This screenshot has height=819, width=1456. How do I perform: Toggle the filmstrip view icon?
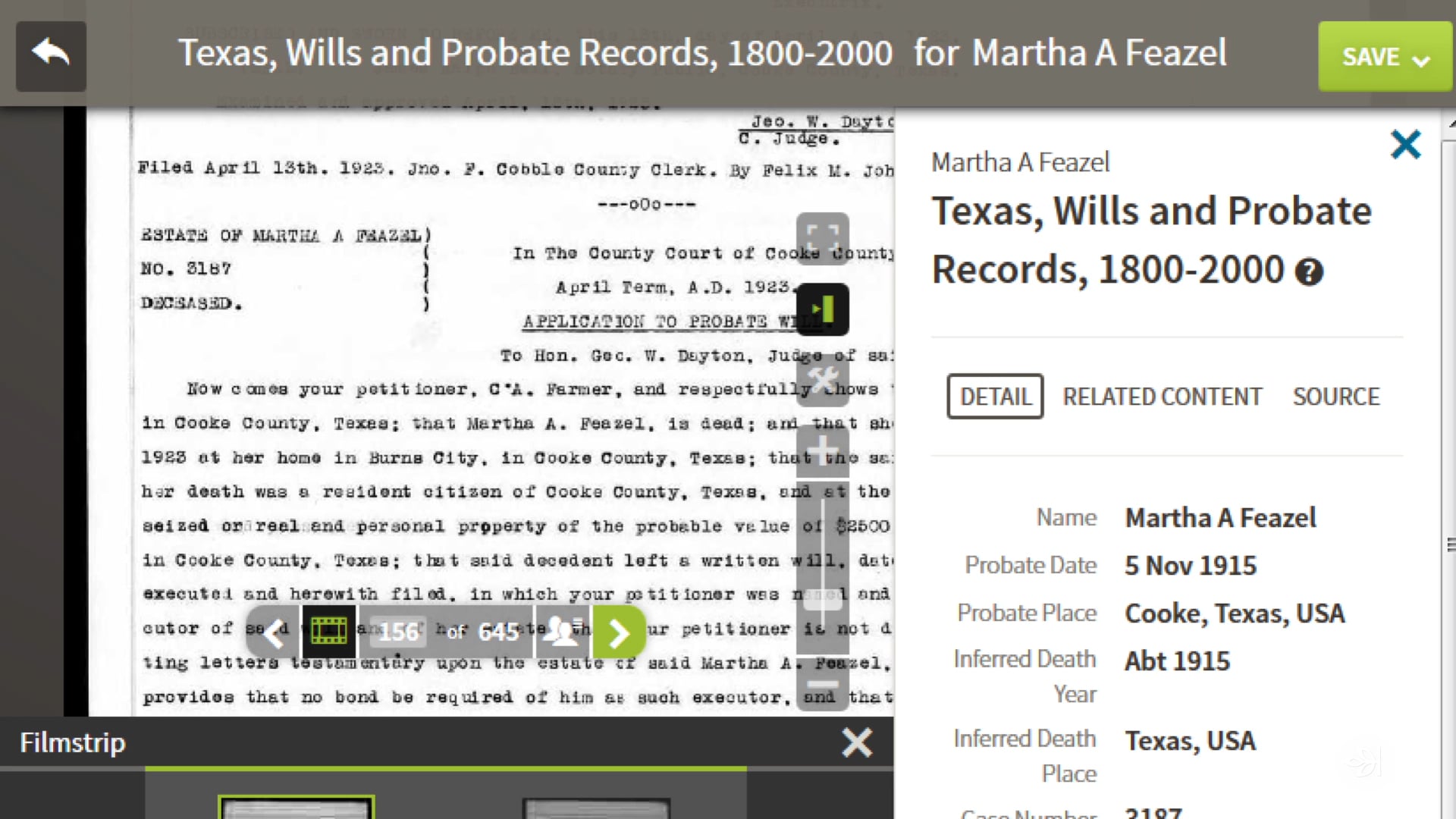[x=328, y=632]
